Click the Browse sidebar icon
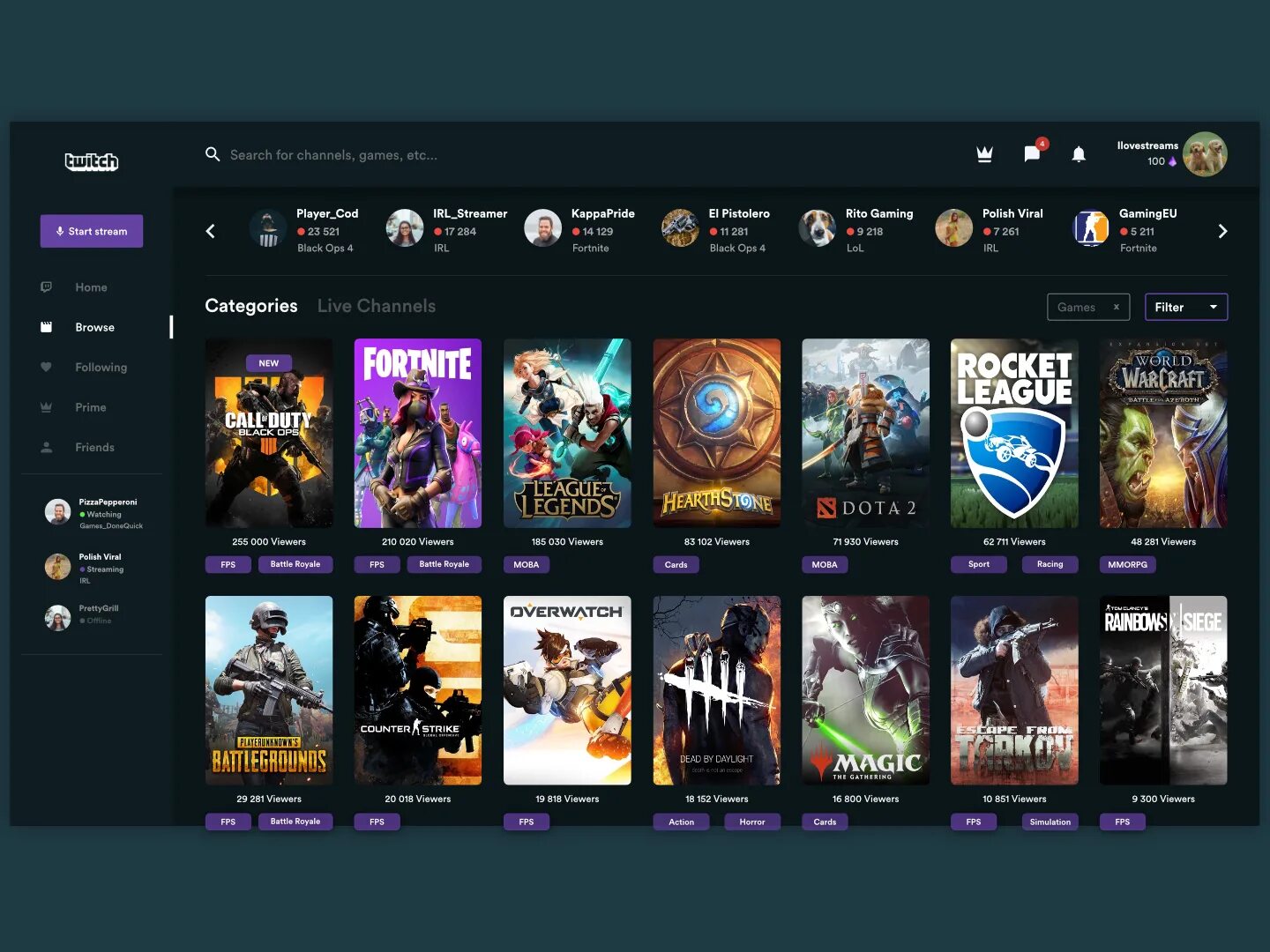This screenshot has width=1270, height=952. pyautogui.click(x=47, y=327)
